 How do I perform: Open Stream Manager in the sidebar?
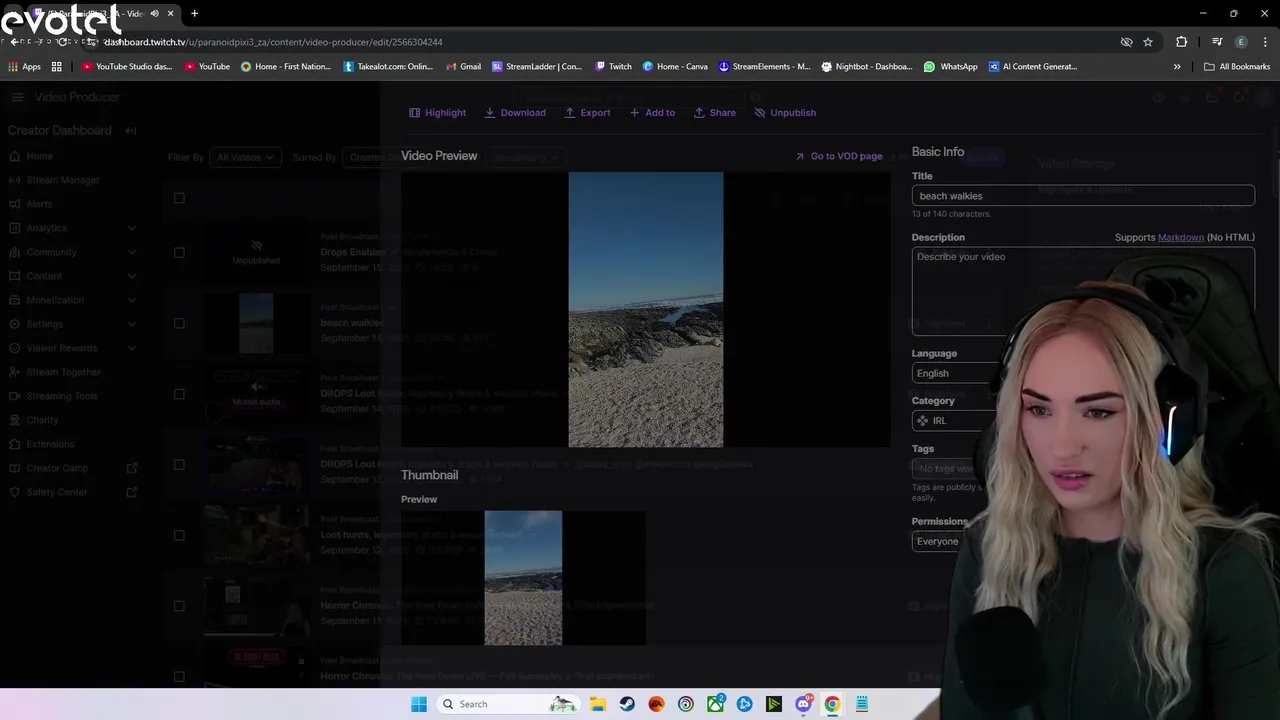point(63,180)
